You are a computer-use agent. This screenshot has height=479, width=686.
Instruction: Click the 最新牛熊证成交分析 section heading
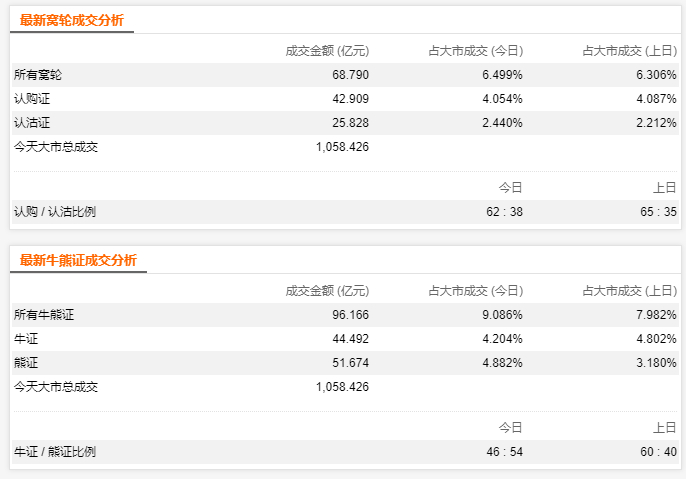(78, 260)
